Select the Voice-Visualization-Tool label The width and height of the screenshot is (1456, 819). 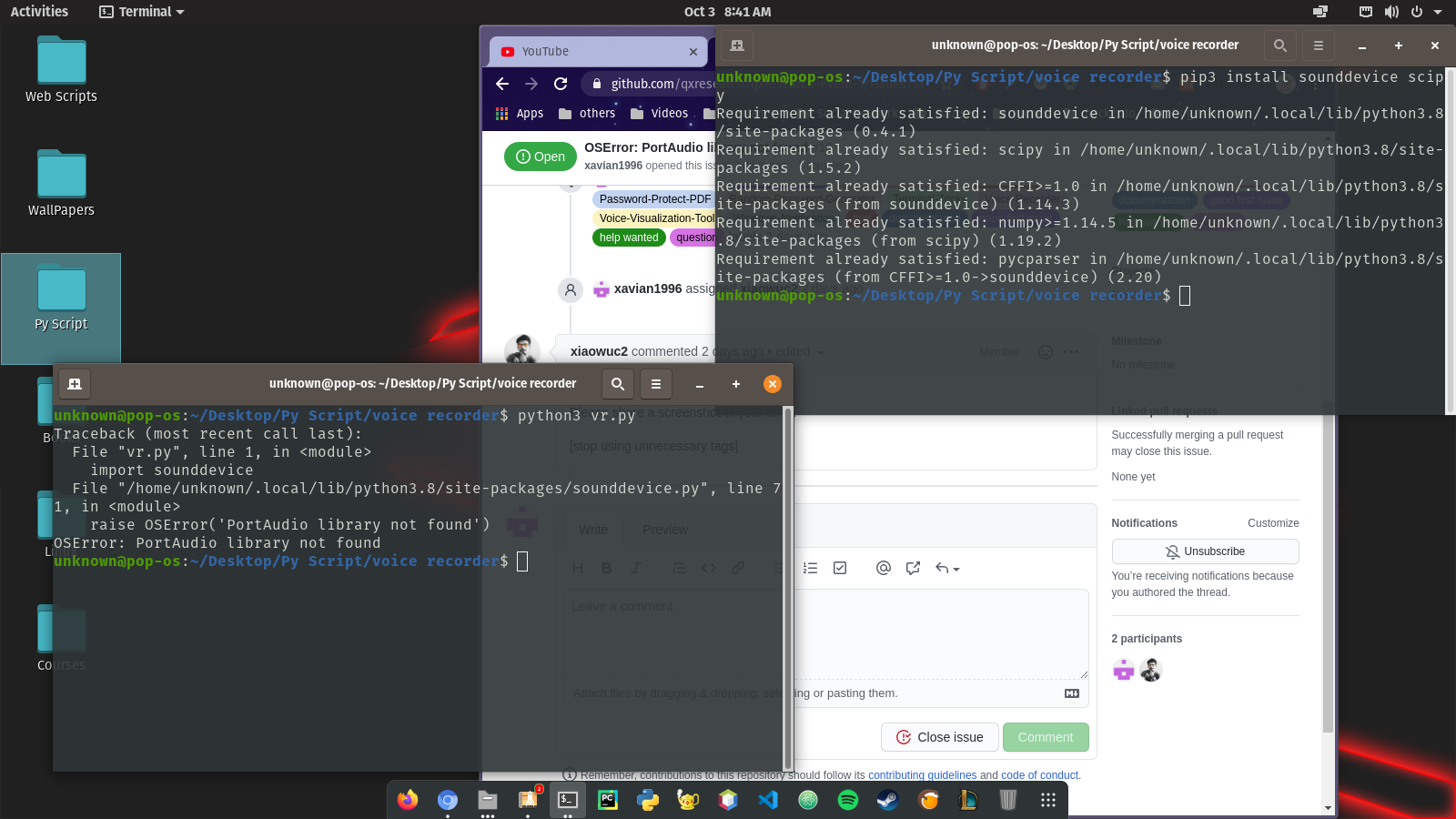655,218
